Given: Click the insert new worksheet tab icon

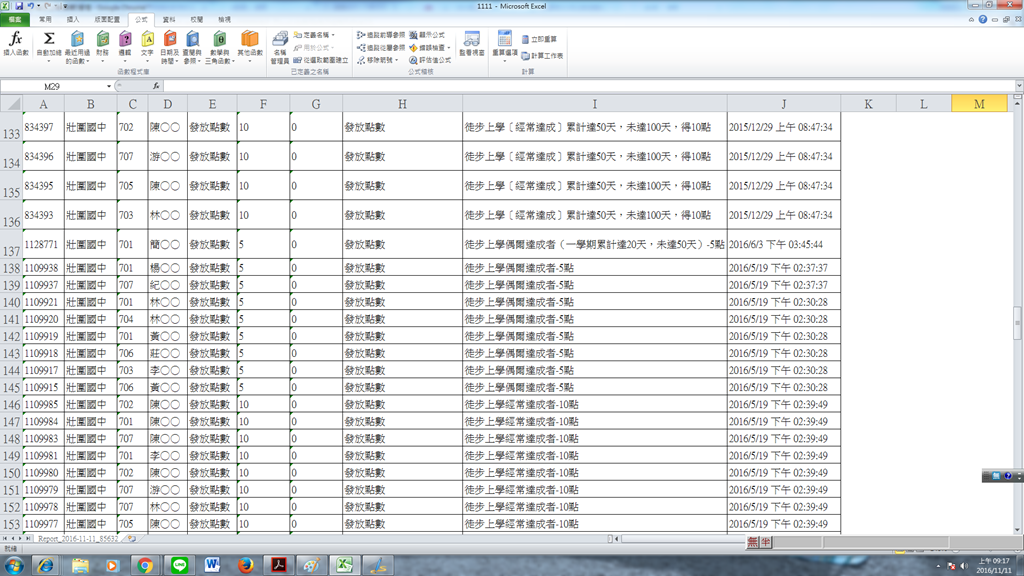Looking at the screenshot, I should [x=131, y=539].
